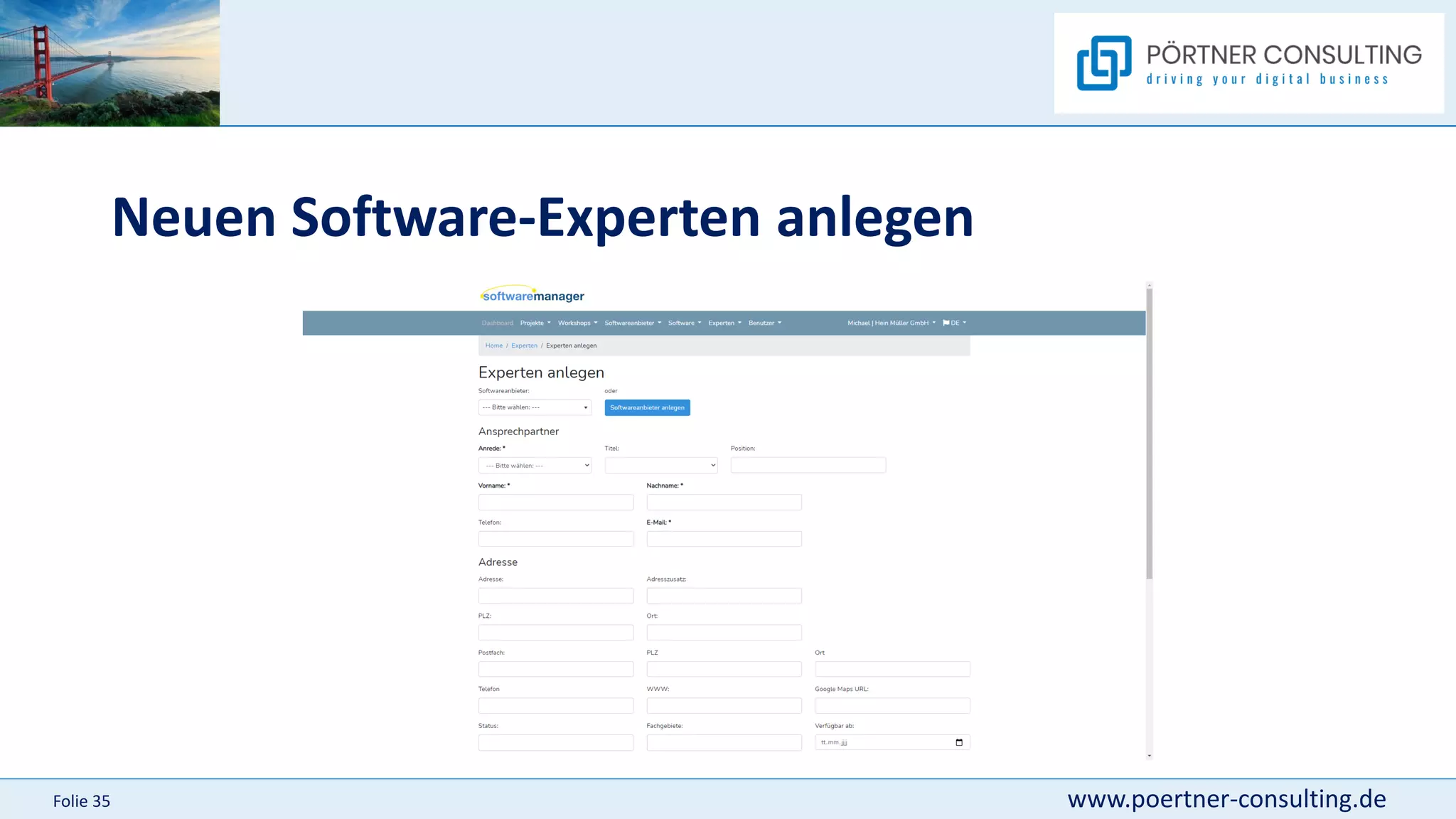1456x819 pixels.
Task: Open the calendar picker in Verfügbar ab
Action: tap(959, 742)
